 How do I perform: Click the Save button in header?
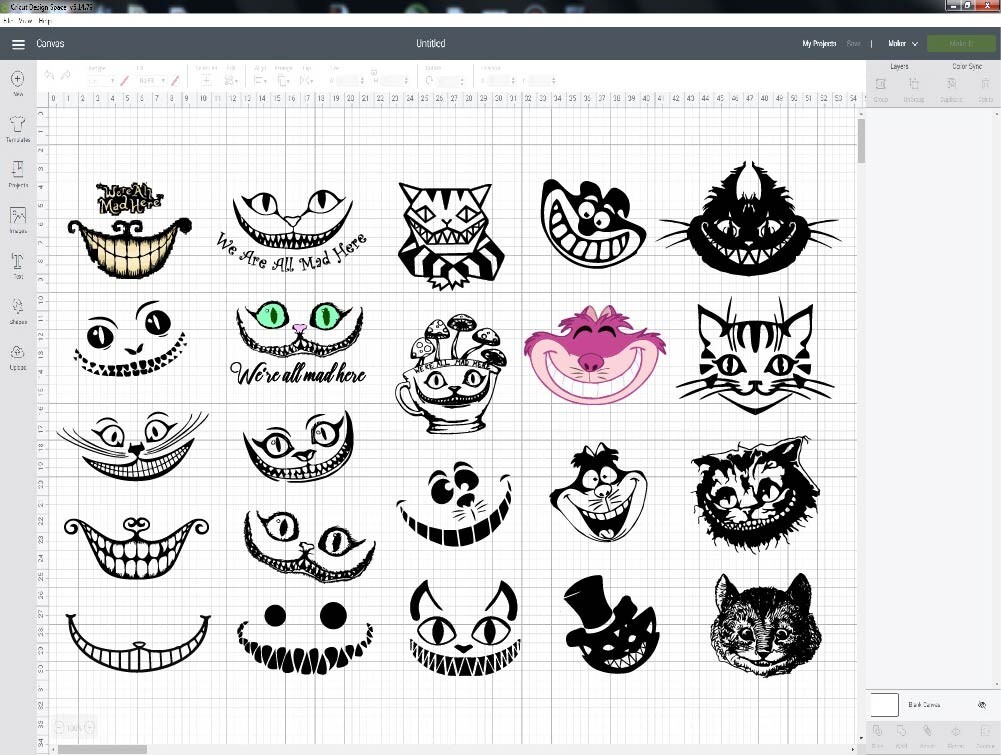(854, 43)
